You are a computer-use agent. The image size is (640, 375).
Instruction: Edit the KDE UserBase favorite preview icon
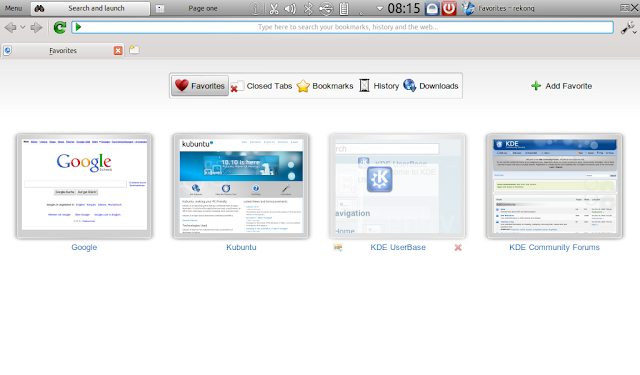[x=338, y=247]
